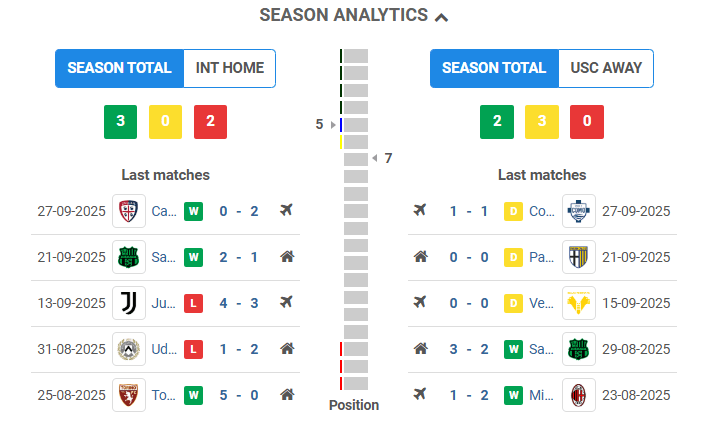Click the Sassuolo crest in 21-09-2025 row

pos(129,257)
